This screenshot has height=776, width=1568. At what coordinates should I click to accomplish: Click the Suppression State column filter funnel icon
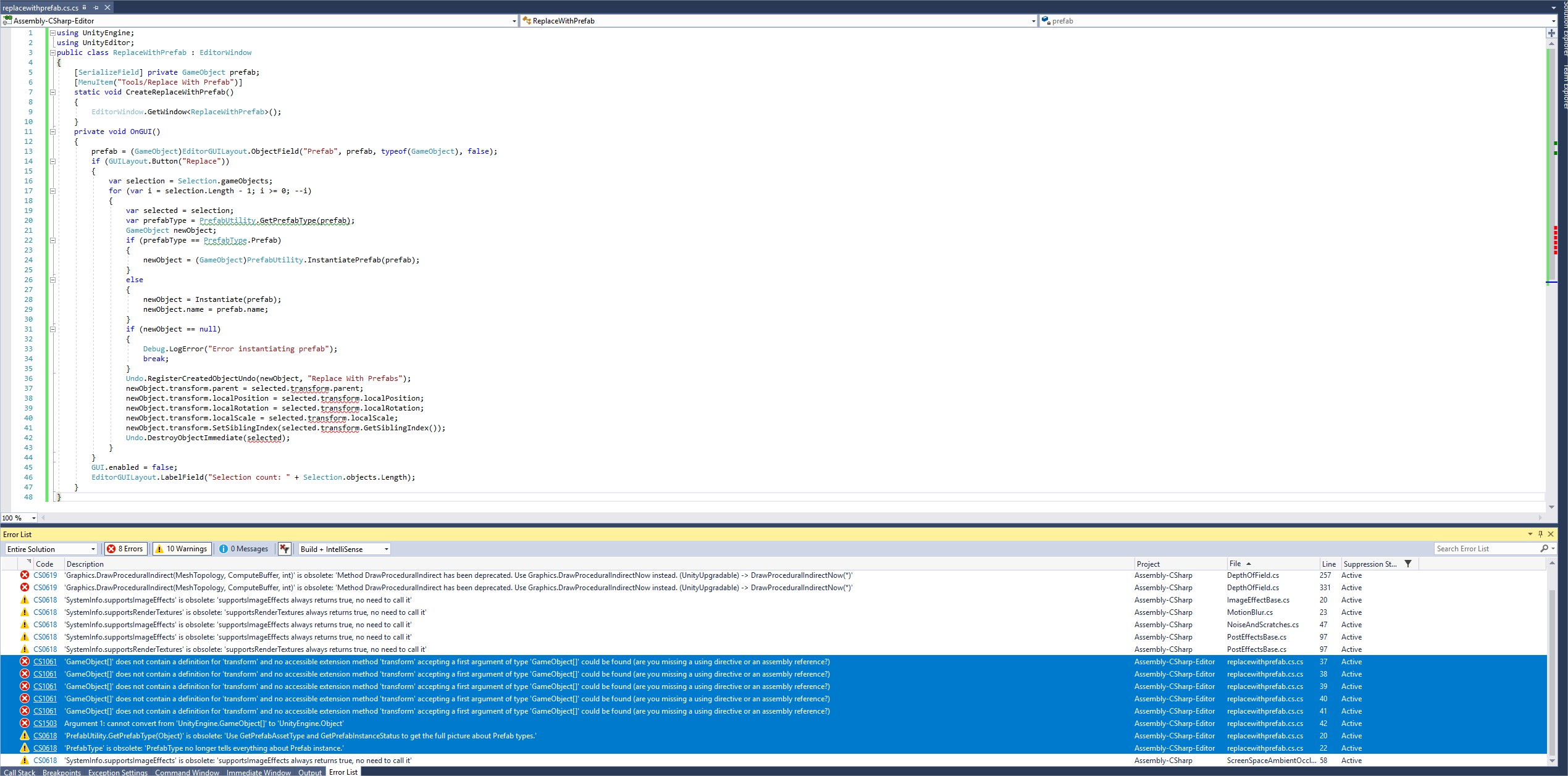pyautogui.click(x=1408, y=564)
